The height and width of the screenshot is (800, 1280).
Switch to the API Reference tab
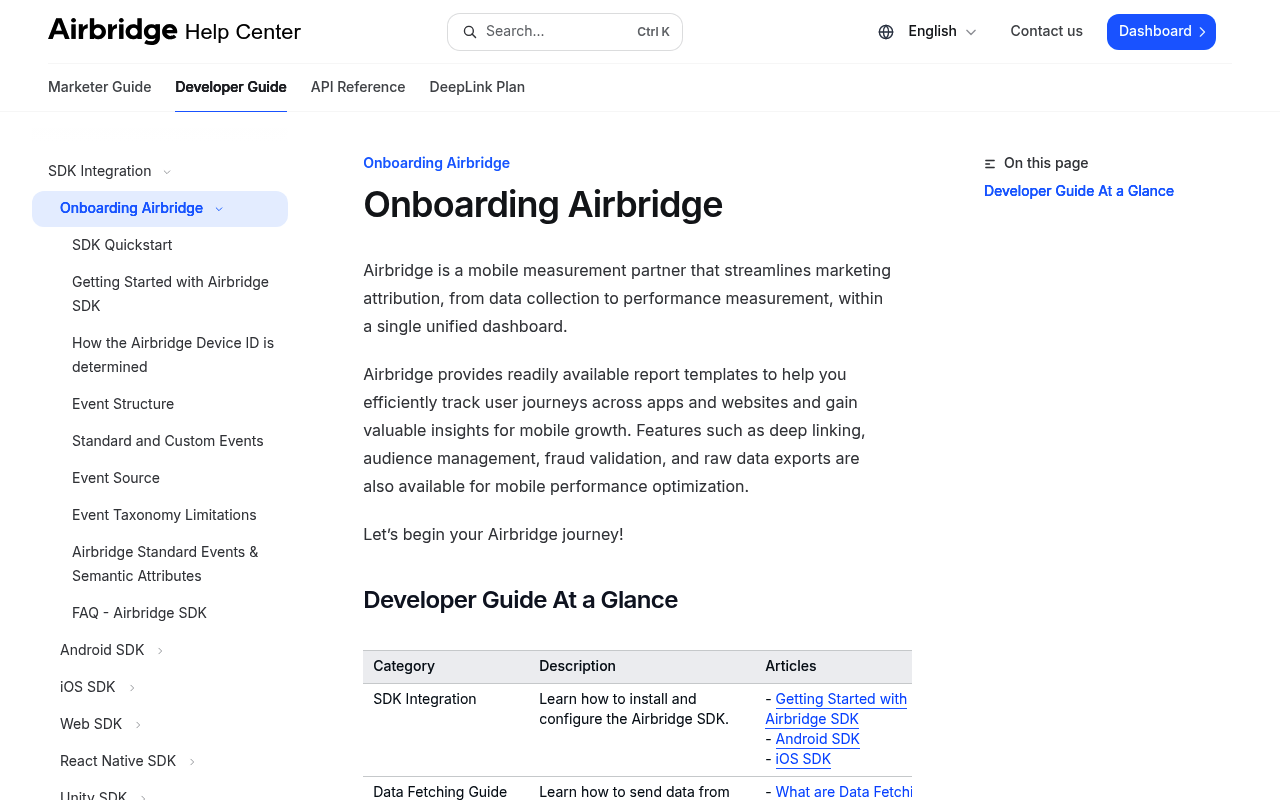coord(358,87)
